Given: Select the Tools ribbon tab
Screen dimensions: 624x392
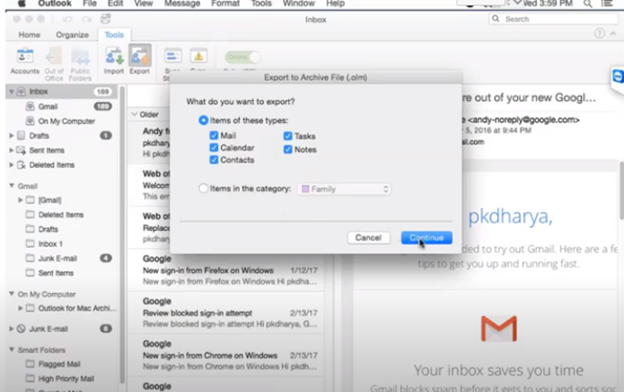Looking at the screenshot, I should pyautogui.click(x=114, y=35).
